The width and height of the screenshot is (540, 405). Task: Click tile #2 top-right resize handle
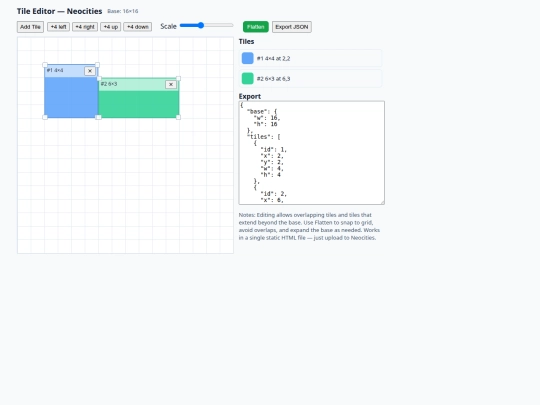pos(178,78)
